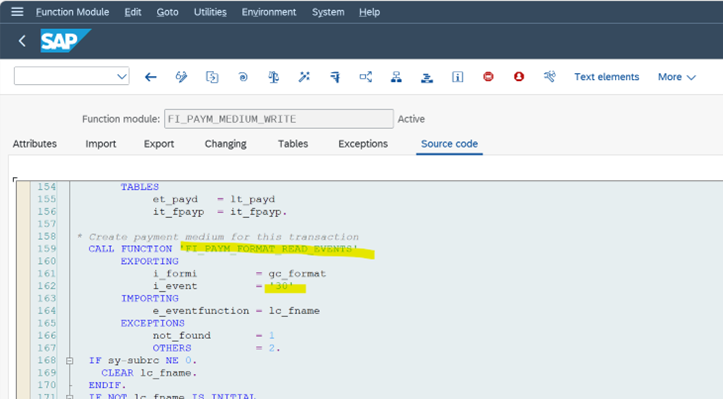This screenshot has width=723, height=399.
Task: Click ENDIF on line 170
Action: click(x=107, y=385)
